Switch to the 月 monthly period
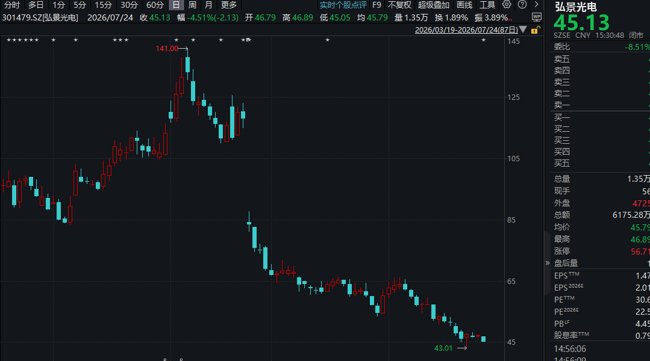The height and width of the screenshot is (361, 650). point(208,5)
